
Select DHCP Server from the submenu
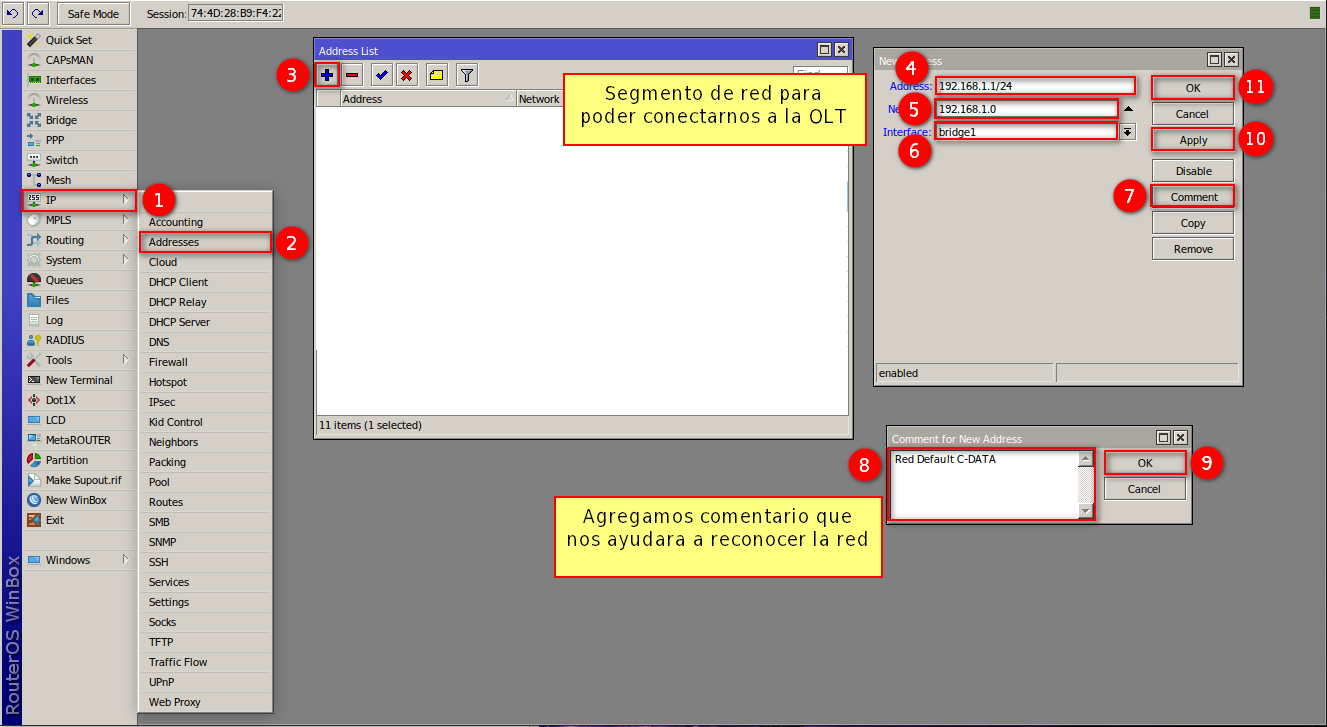pyautogui.click(x=179, y=322)
